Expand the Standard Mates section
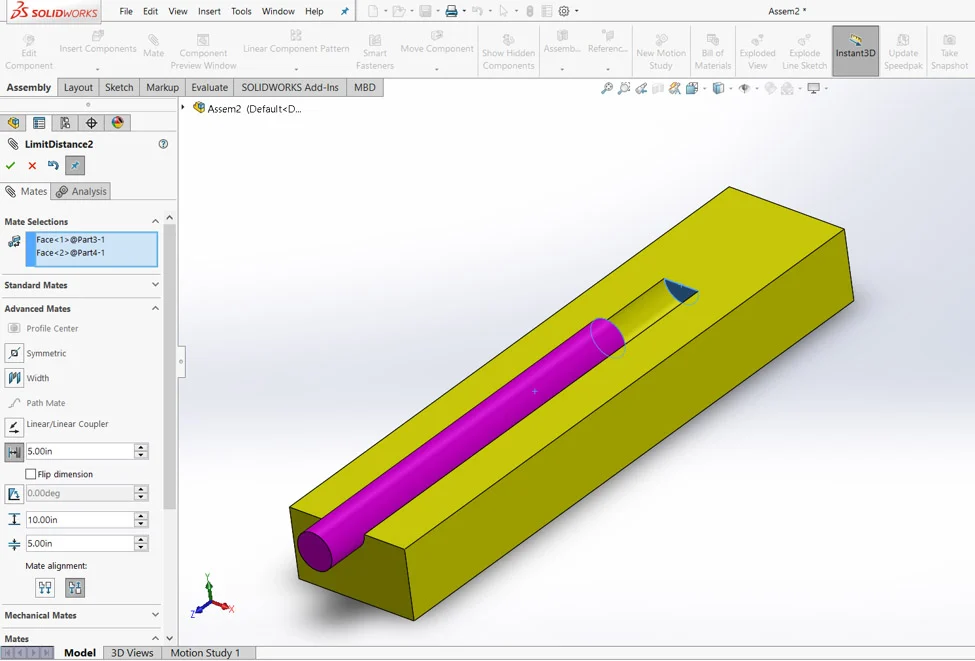The height and width of the screenshot is (661, 975). point(155,285)
